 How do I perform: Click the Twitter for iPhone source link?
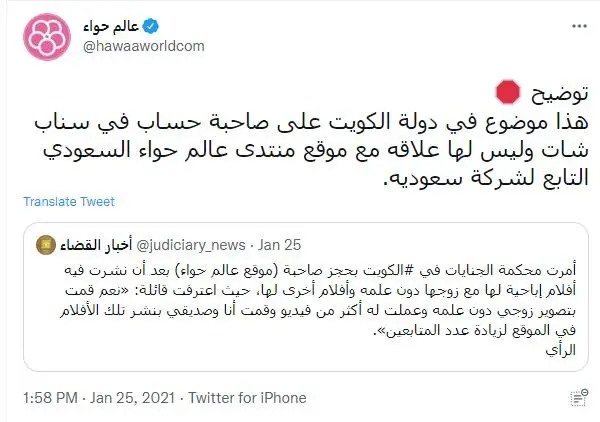click(247, 398)
